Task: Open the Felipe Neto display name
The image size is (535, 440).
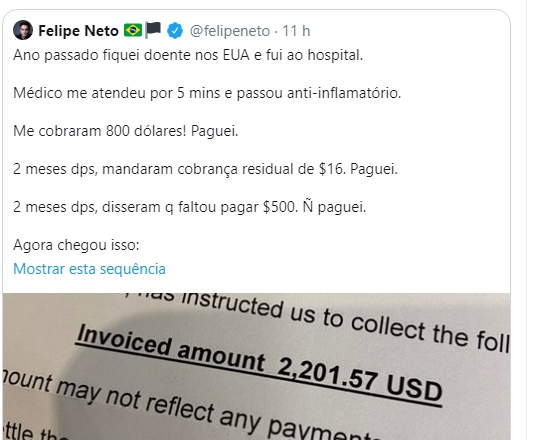Action: pos(78,31)
